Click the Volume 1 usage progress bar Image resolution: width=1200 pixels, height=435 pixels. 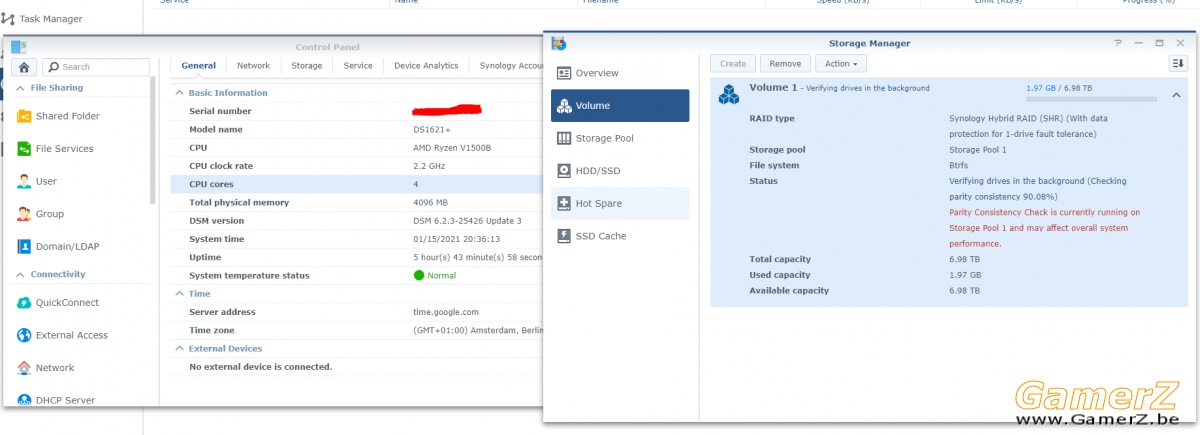click(1091, 100)
